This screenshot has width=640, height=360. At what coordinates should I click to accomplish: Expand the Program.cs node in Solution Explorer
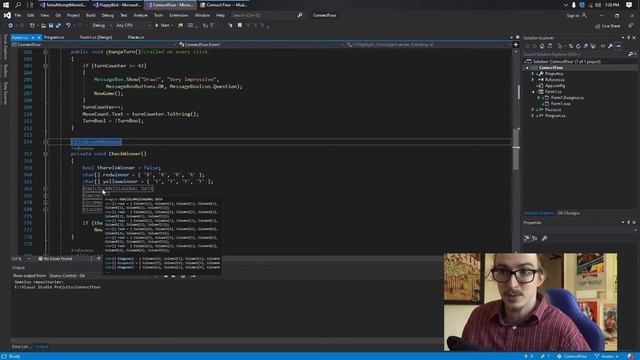(x=533, y=116)
